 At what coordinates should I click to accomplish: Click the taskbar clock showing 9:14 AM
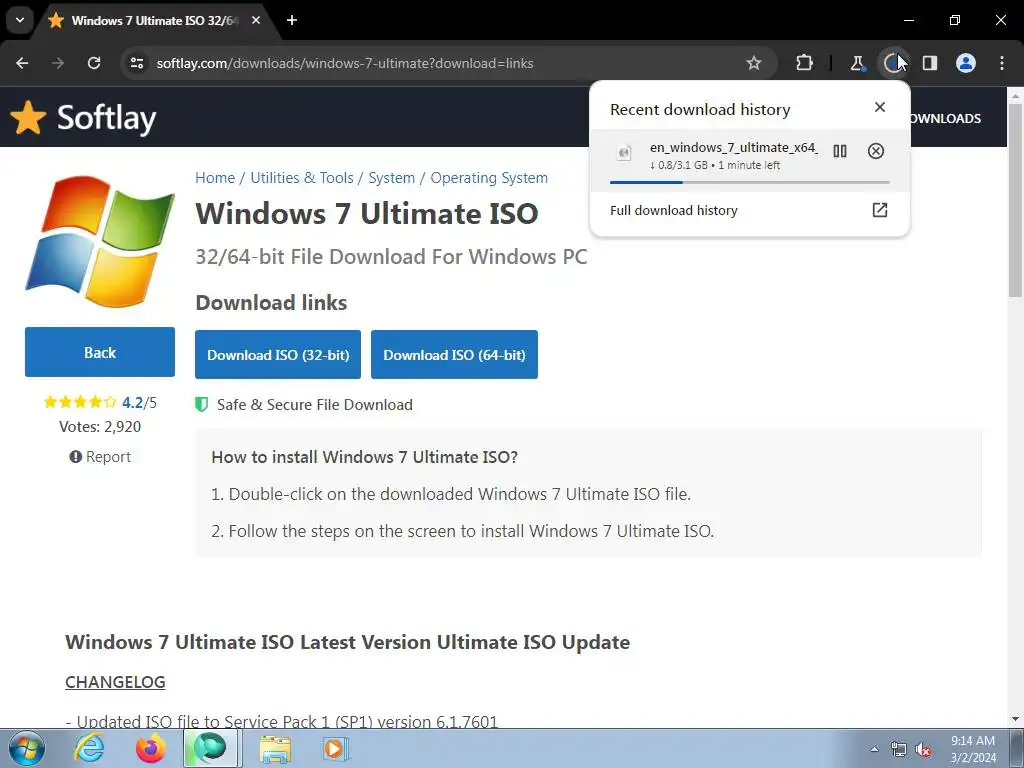(x=973, y=749)
